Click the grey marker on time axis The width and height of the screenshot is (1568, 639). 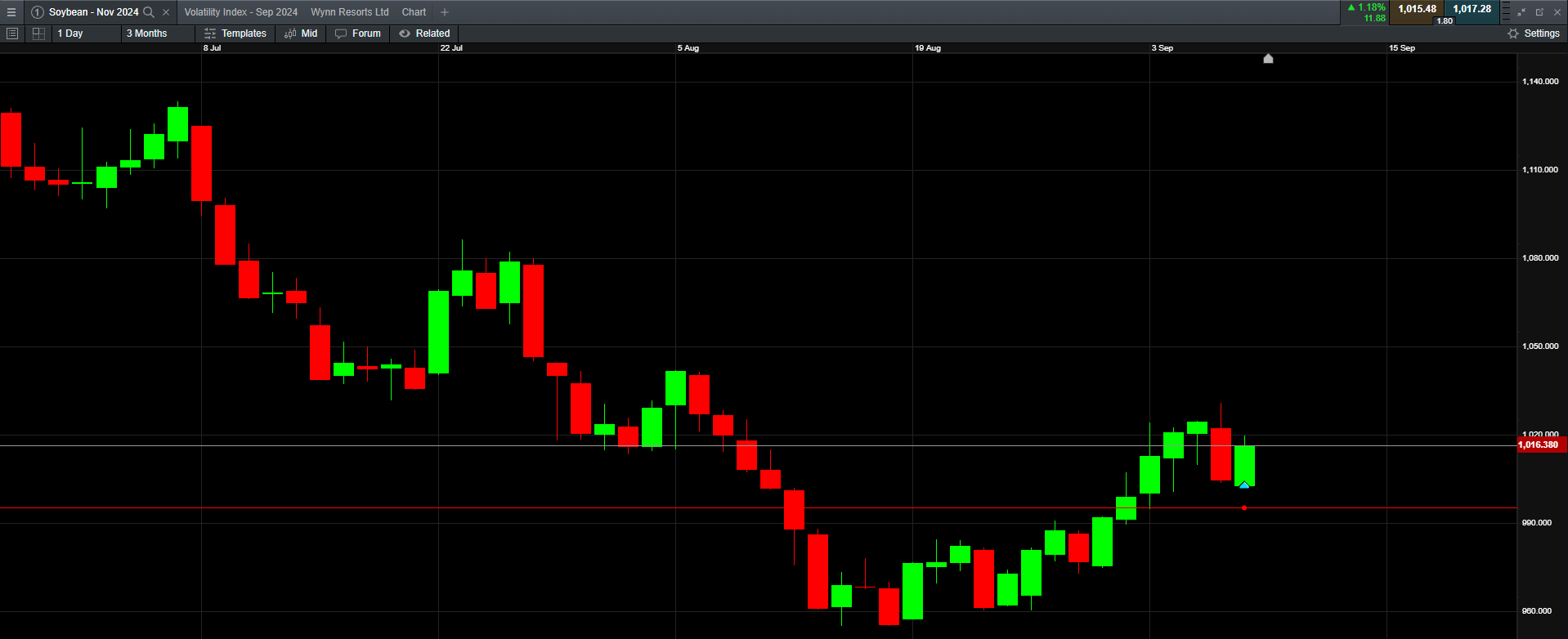(1268, 59)
